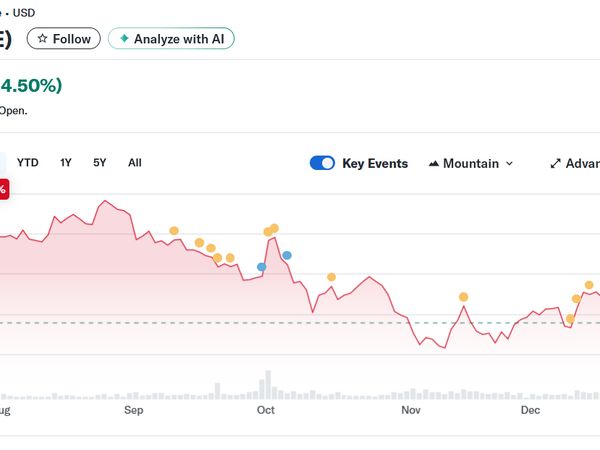Click the sparkle Analyze with AI button
The image size is (600, 450).
(x=171, y=39)
